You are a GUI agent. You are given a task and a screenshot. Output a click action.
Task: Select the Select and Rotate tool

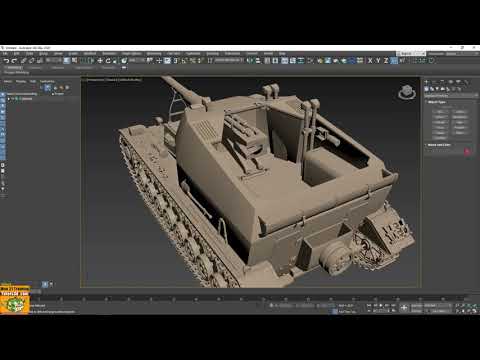click(108, 61)
